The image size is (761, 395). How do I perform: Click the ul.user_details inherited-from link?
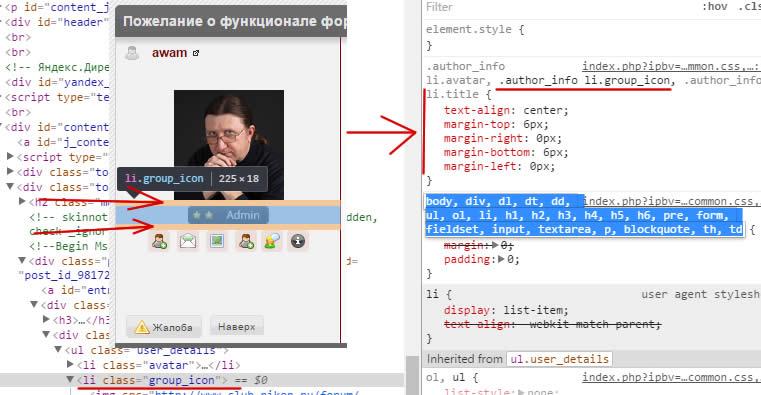pyautogui.click(x=559, y=359)
